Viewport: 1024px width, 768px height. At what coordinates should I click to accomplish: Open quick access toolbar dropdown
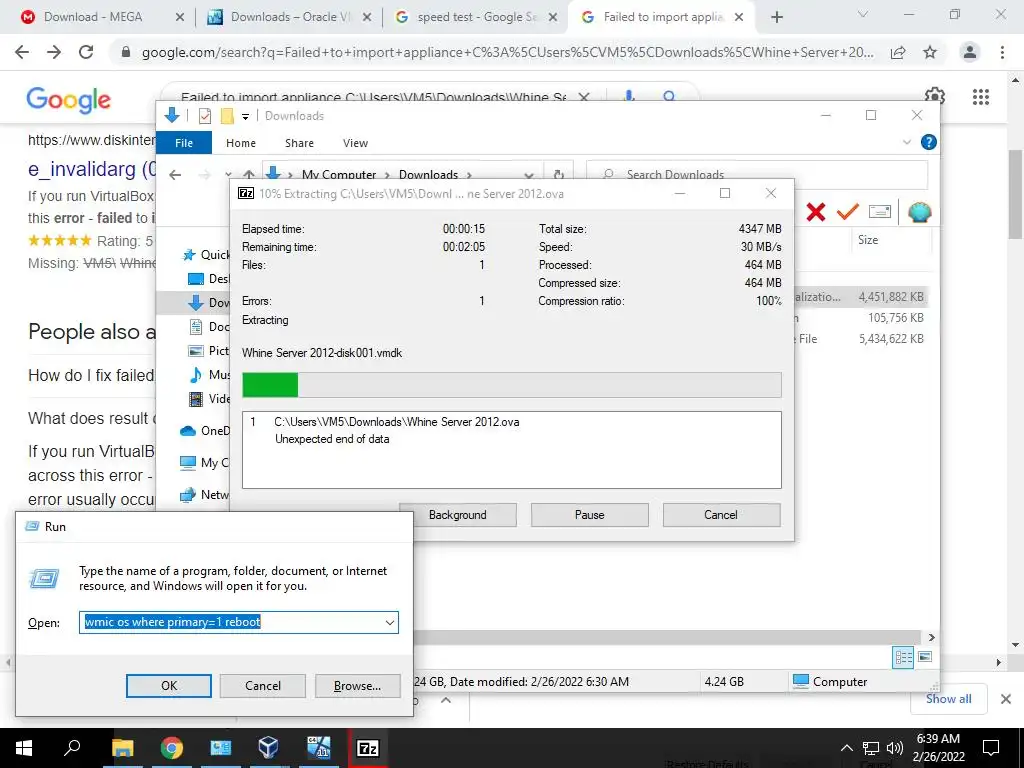[246, 116]
